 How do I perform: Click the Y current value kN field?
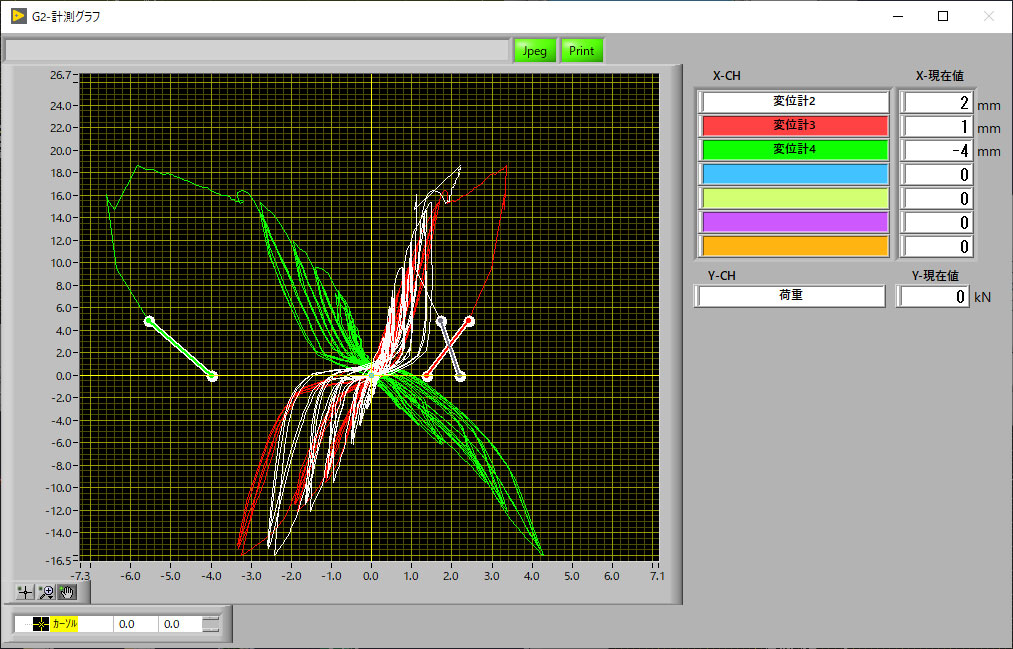click(x=934, y=296)
